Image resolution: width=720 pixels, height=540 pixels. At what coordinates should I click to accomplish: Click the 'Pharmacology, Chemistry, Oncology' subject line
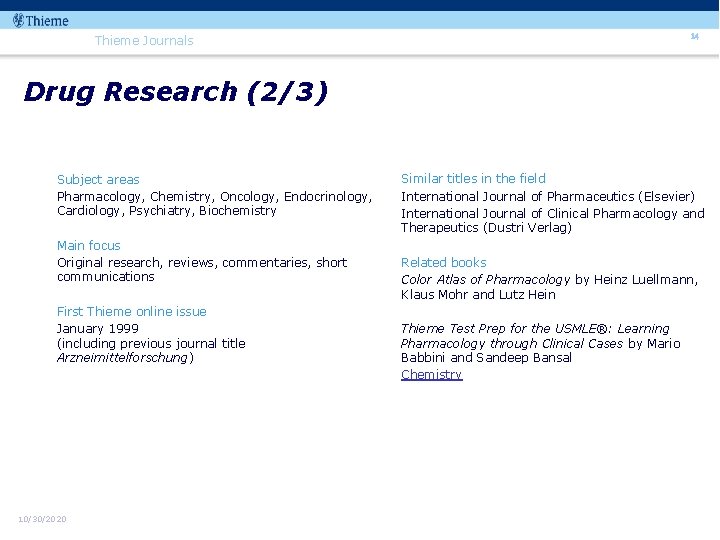pos(214,197)
